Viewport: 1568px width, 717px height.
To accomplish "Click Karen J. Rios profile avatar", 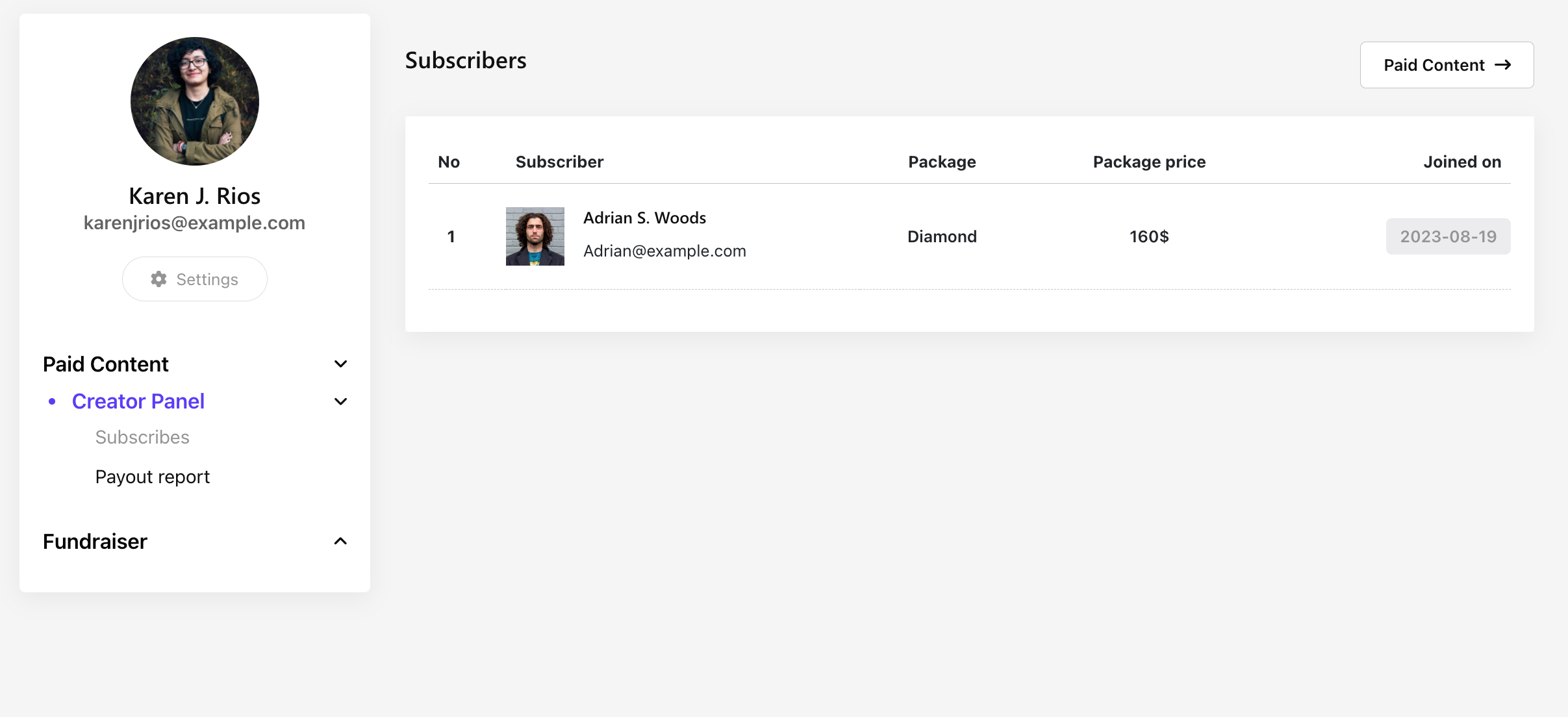I will [195, 101].
